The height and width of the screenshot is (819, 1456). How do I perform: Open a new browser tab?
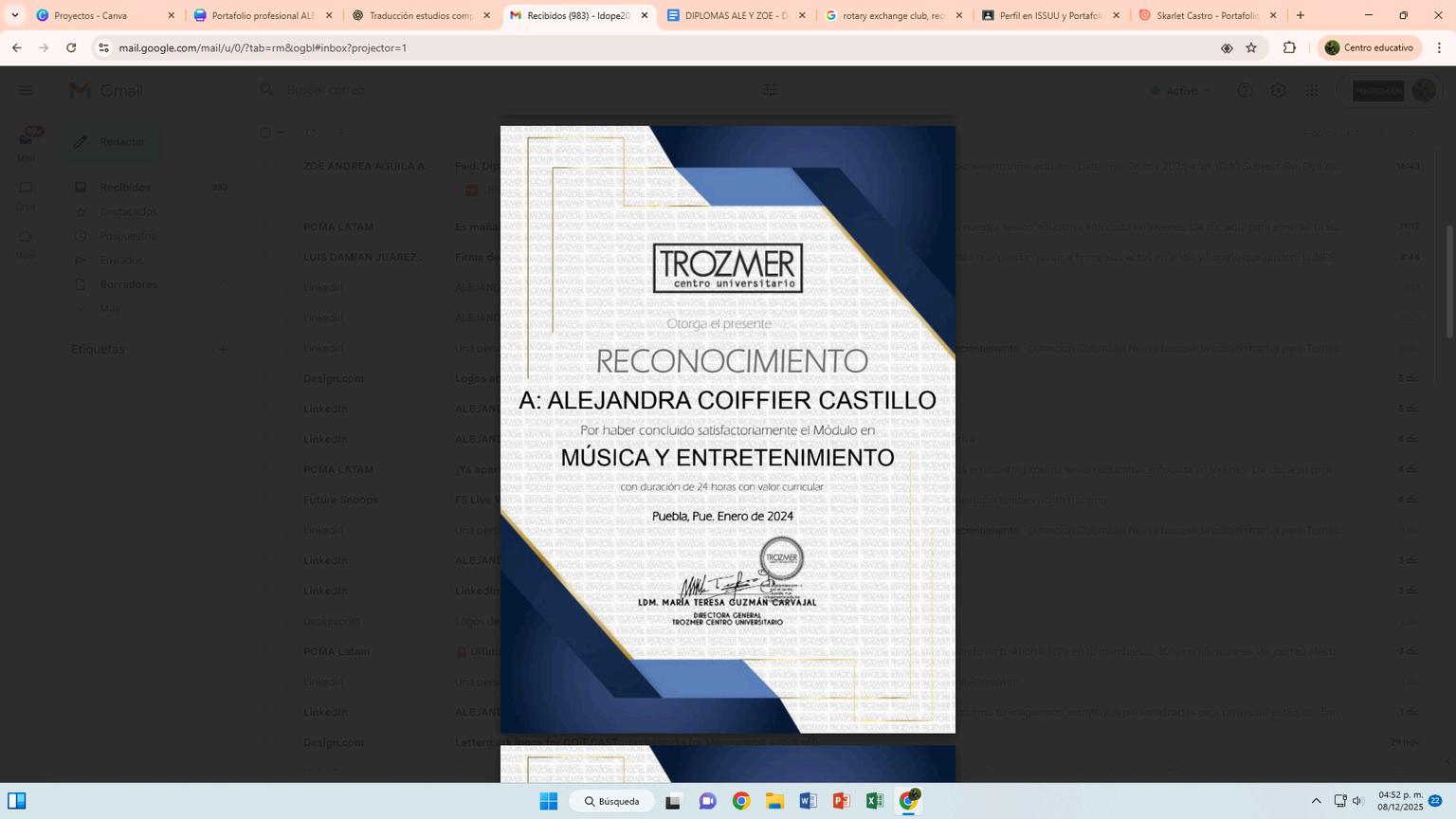point(1301,15)
